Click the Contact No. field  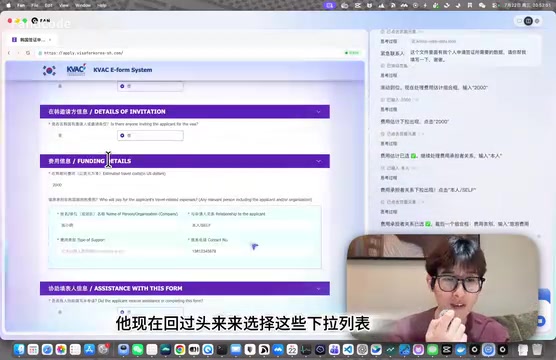point(250,251)
